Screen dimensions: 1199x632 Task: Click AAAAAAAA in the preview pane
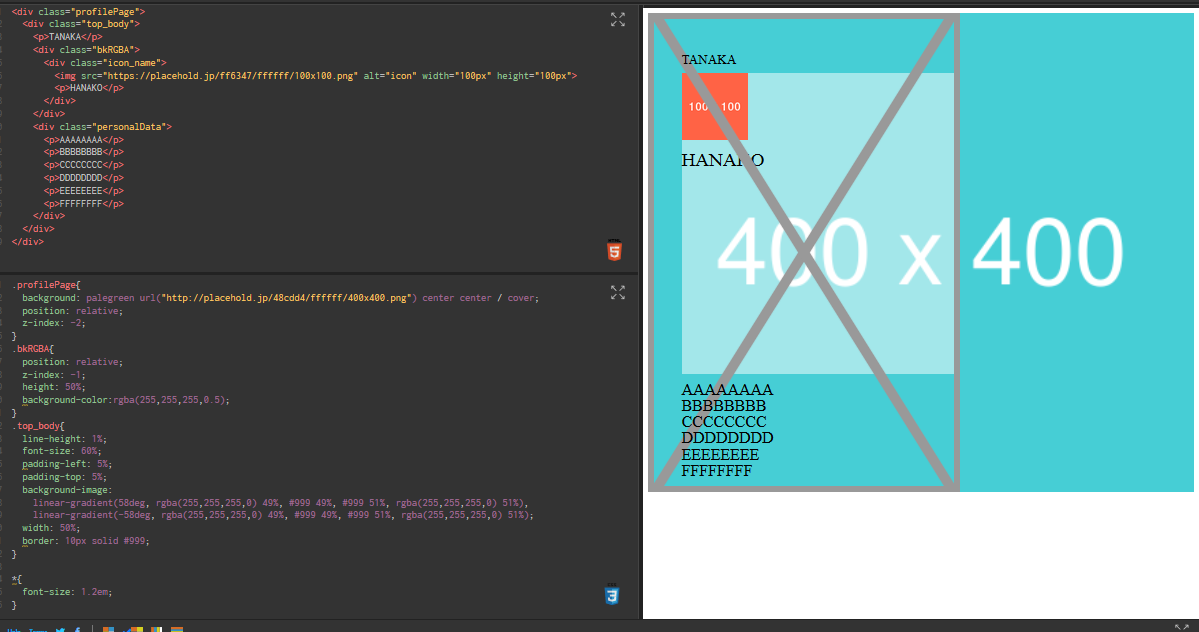point(727,390)
